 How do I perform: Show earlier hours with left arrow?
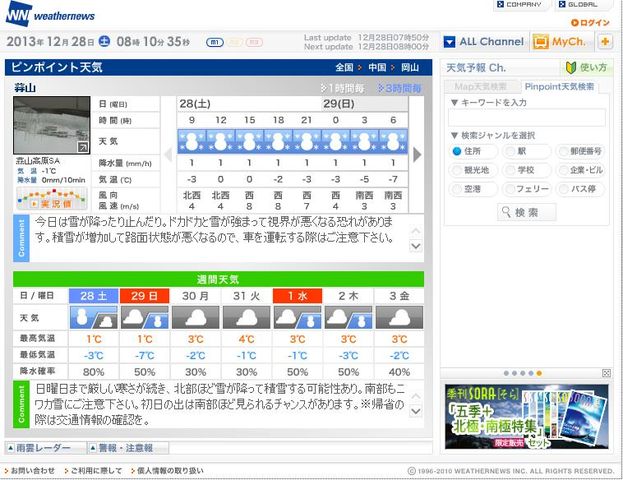tap(168, 155)
